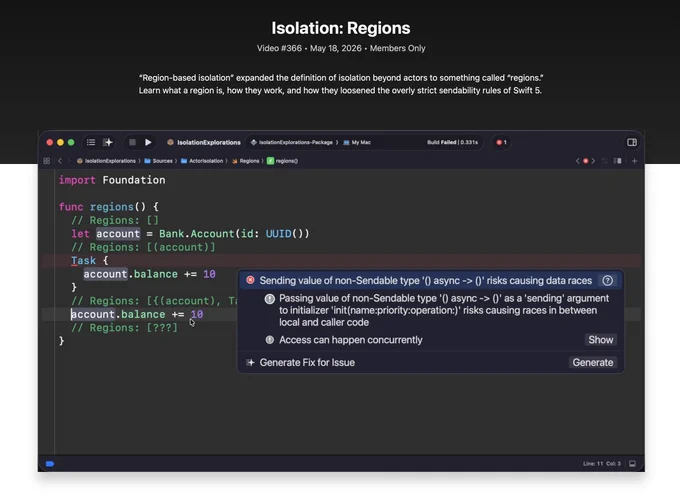Click the add-with-sparkle toolbar icon
The image size is (680, 502).
click(x=108, y=142)
